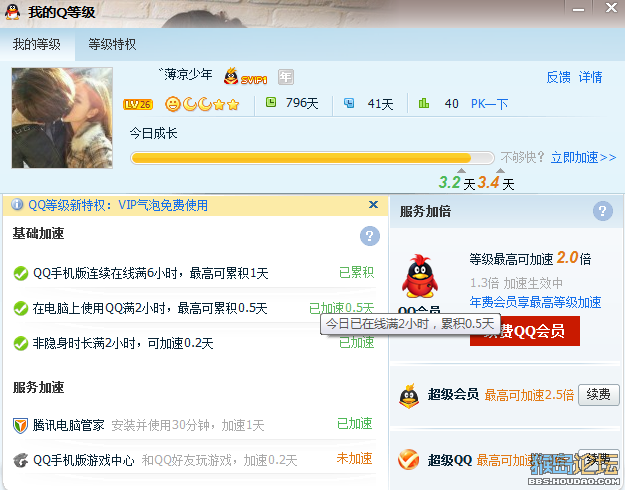Click QQ手机版游戏中心 gray icon
The width and height of the screenshot is (625, 490).
click(x=20, y=460)
